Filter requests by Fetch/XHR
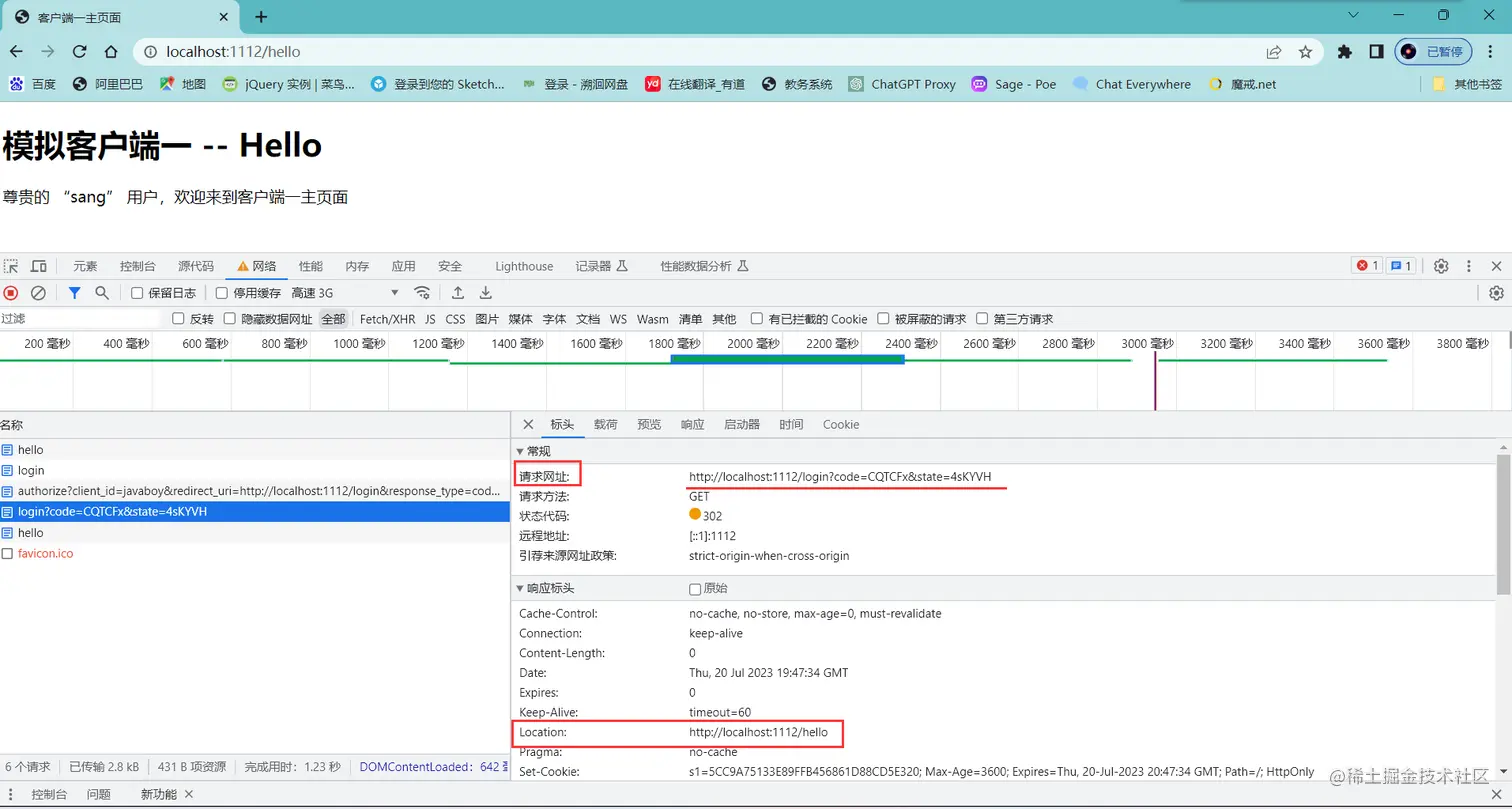This screenshot has width=1512, height=809. click(387, 319)
